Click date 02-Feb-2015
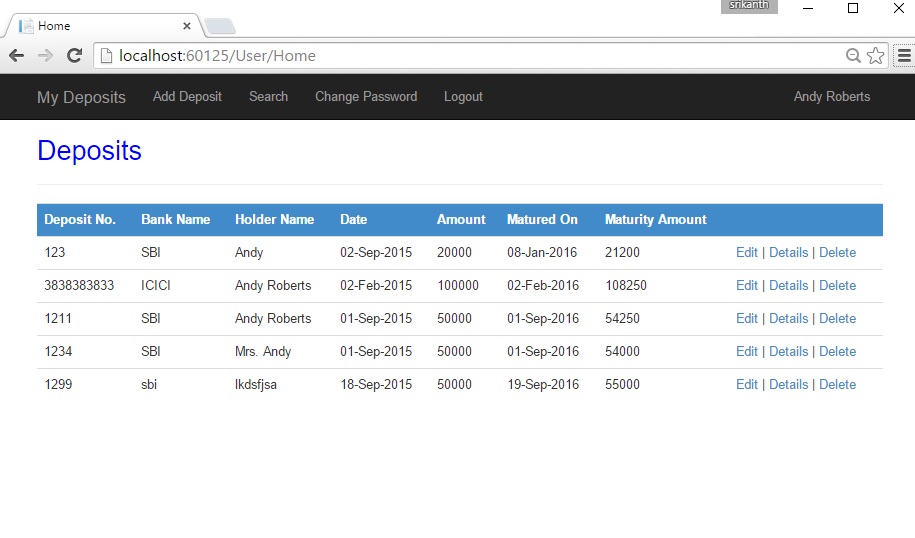915x538 pixels. pyautogui.click(x=376, y=285)
